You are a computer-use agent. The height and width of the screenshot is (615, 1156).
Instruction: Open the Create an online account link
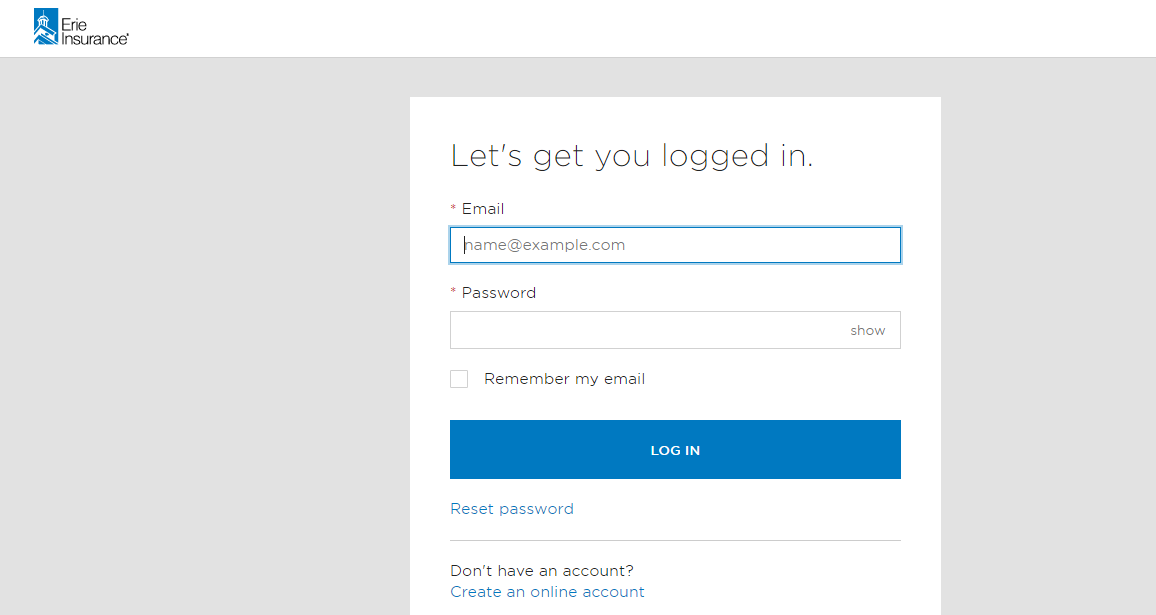point(547,592)
